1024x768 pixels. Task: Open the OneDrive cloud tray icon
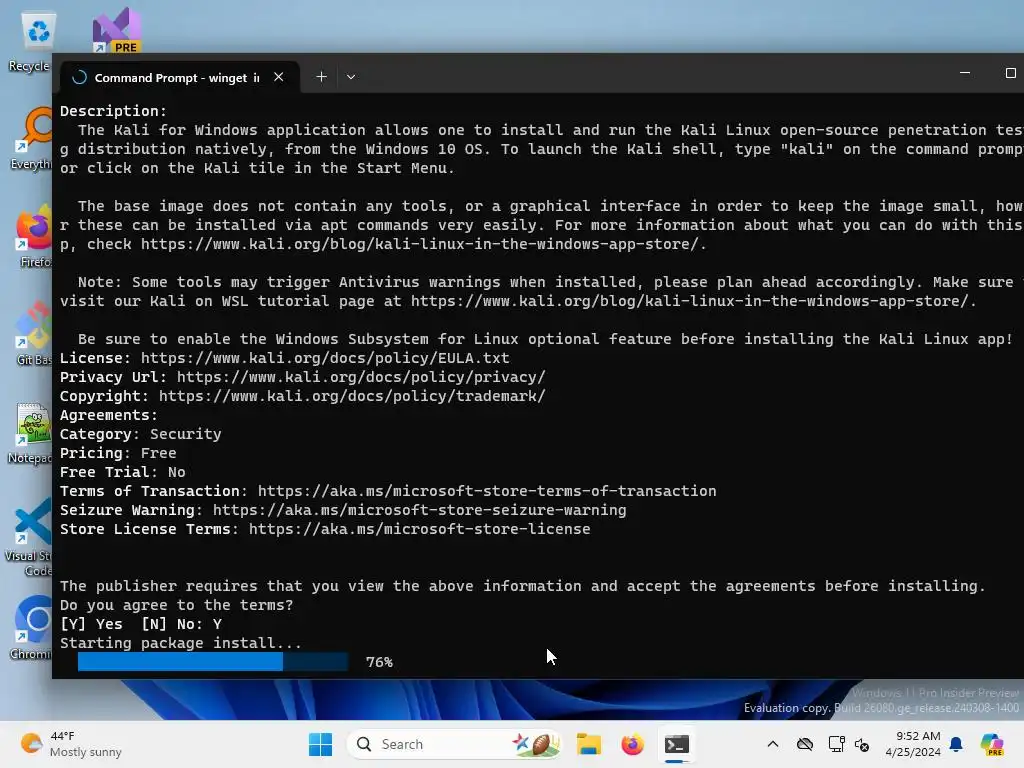[x=805, y=744]
